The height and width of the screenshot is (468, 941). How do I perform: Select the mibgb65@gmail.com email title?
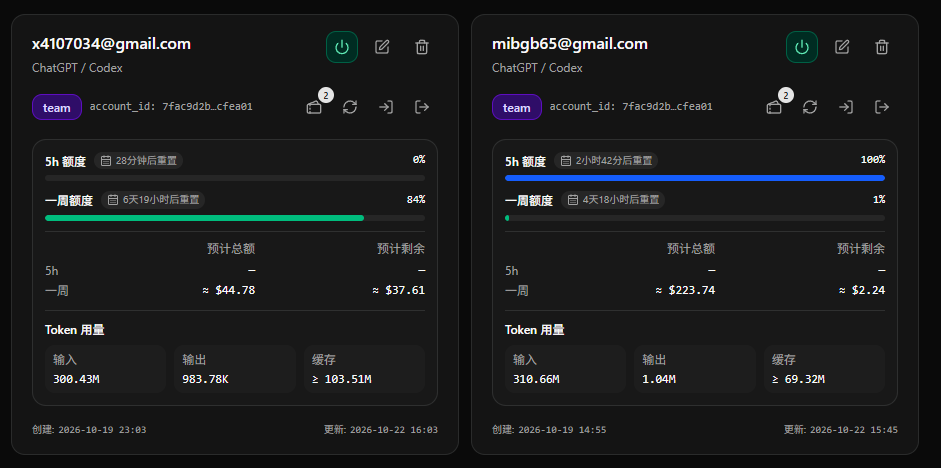(x=570, y=44)
